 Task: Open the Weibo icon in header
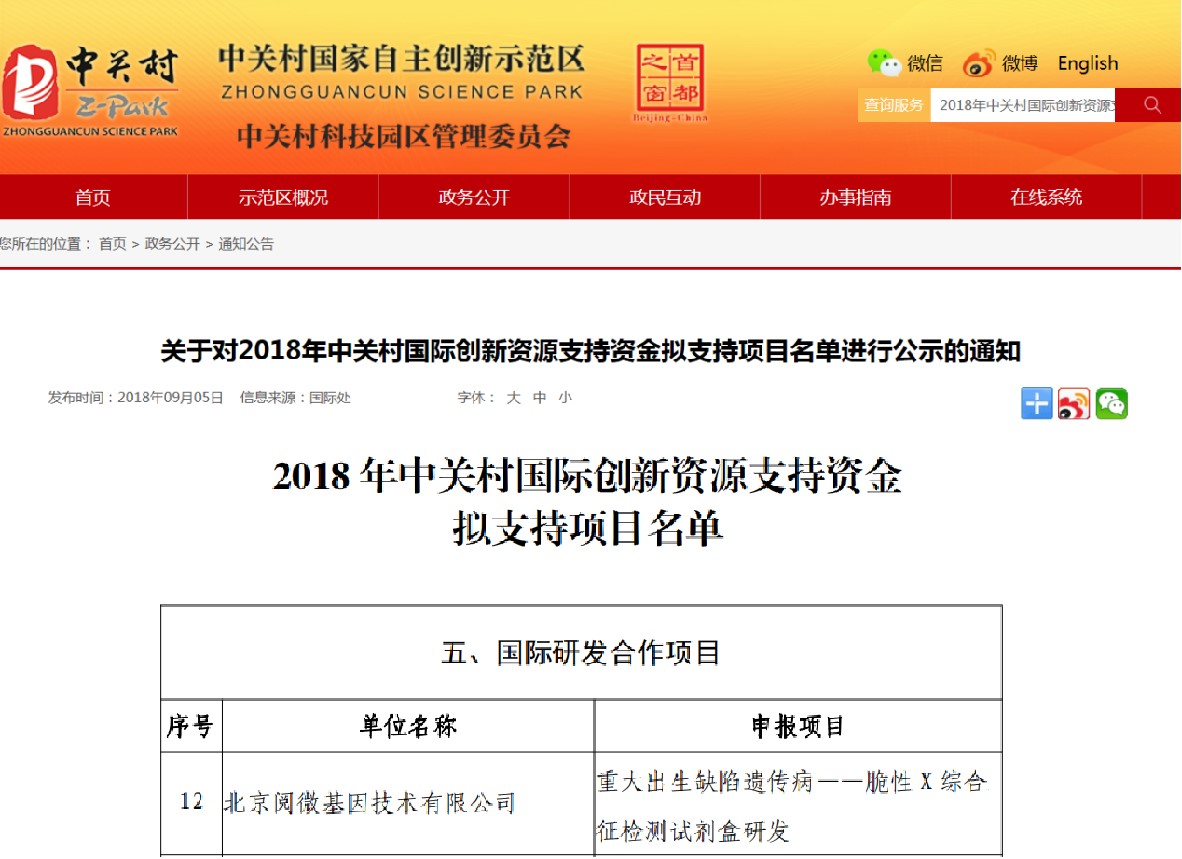[x=979, y=63]
